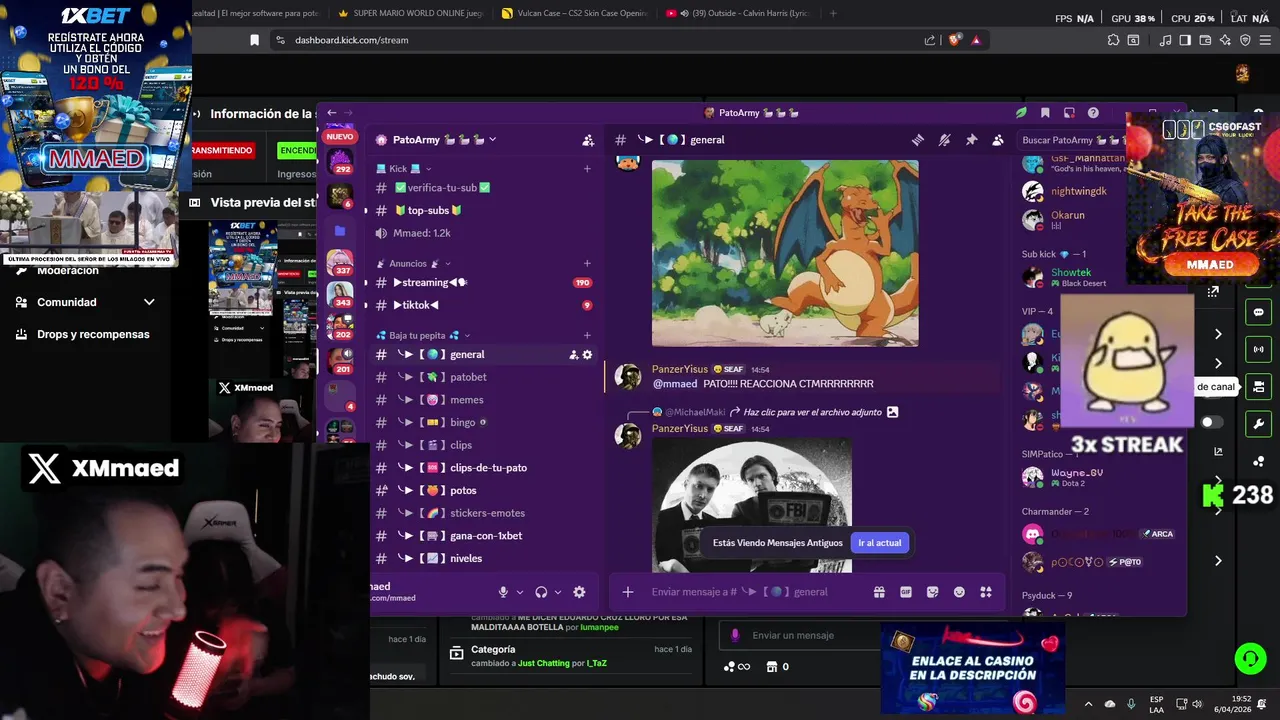Expand the Comunidad menu in Kick dashboard
1280x720 pixels.
[x=85, y=302]
